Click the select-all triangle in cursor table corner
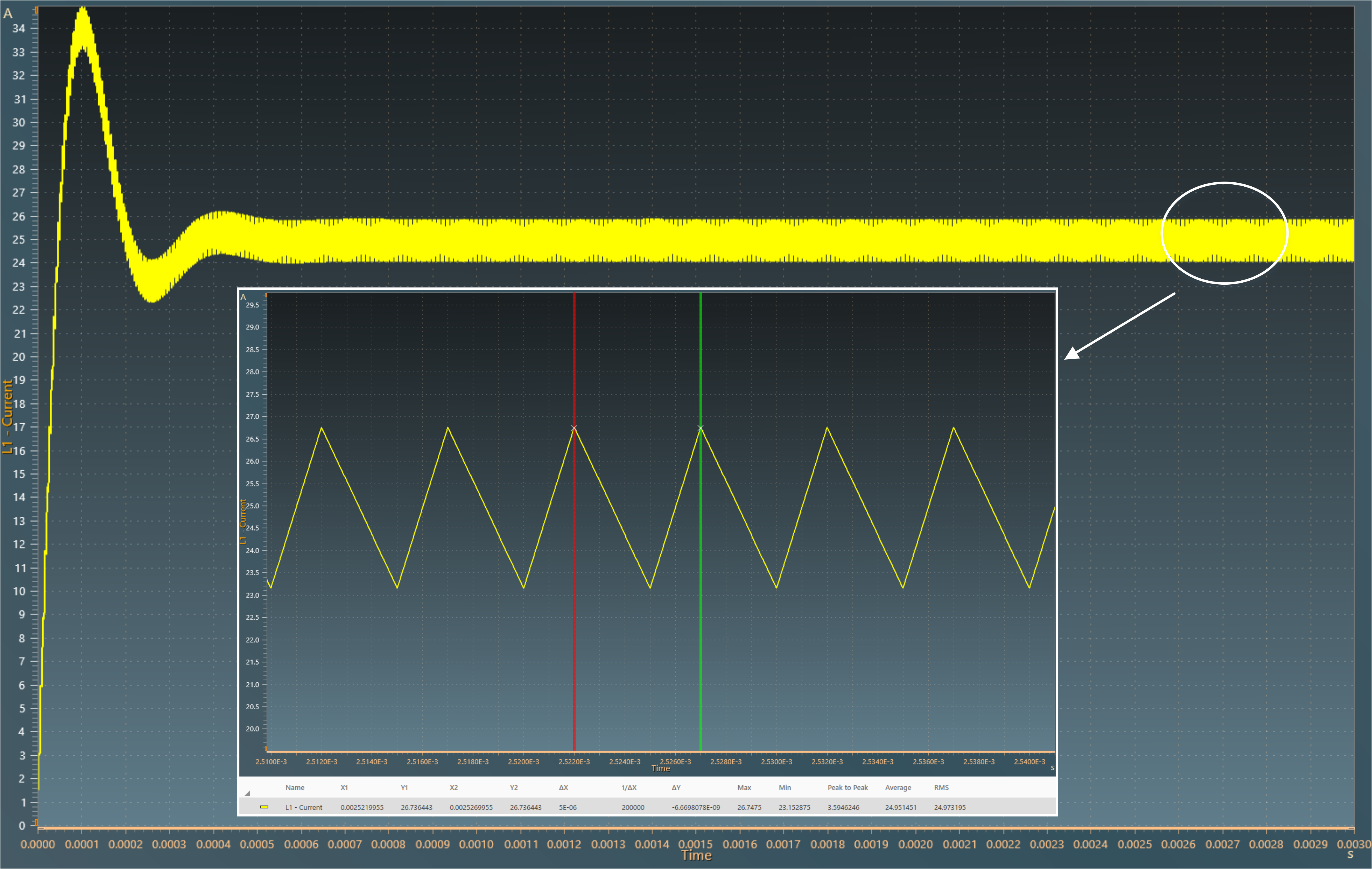The height and width of the screenshot is (869, 1372). click(x=247, y=793)
